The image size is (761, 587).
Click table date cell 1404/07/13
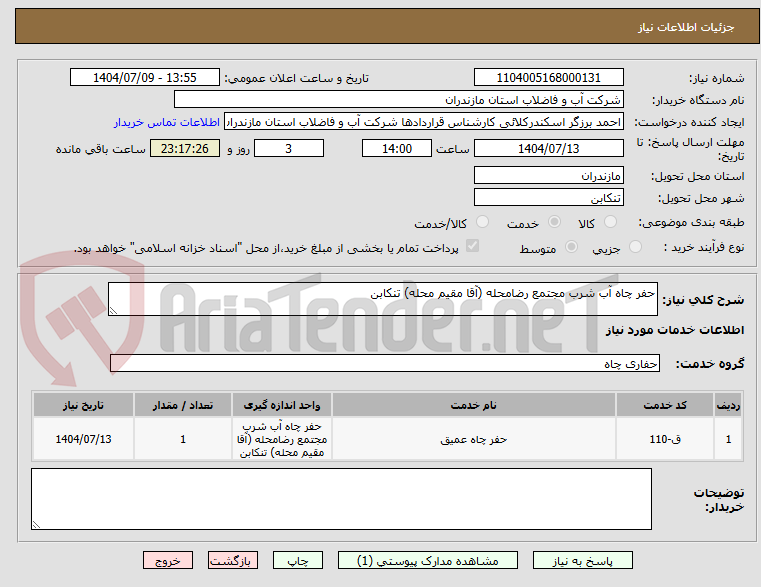point(83,439)
